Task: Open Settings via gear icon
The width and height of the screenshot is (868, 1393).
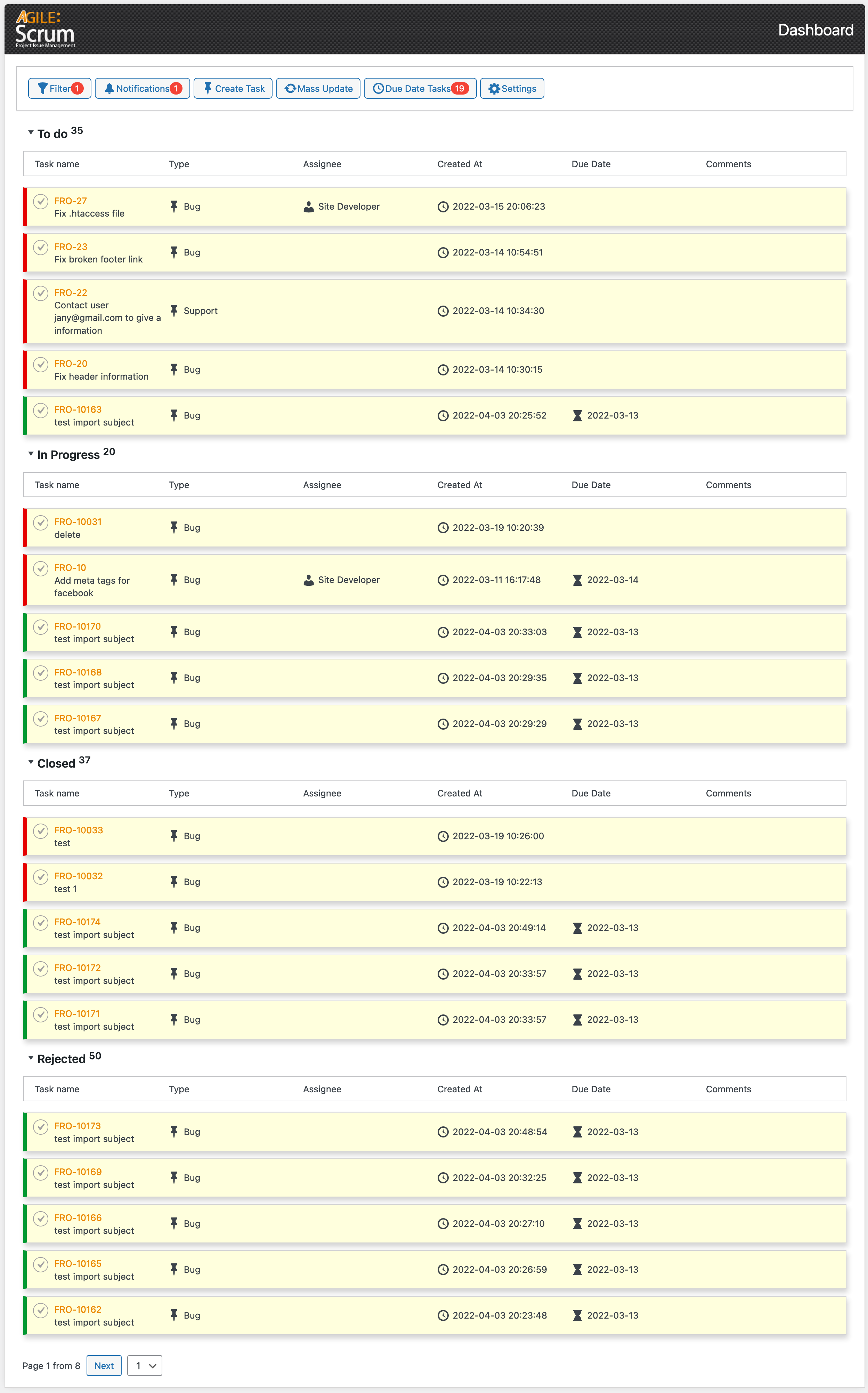Action: (x=494, y=88)
